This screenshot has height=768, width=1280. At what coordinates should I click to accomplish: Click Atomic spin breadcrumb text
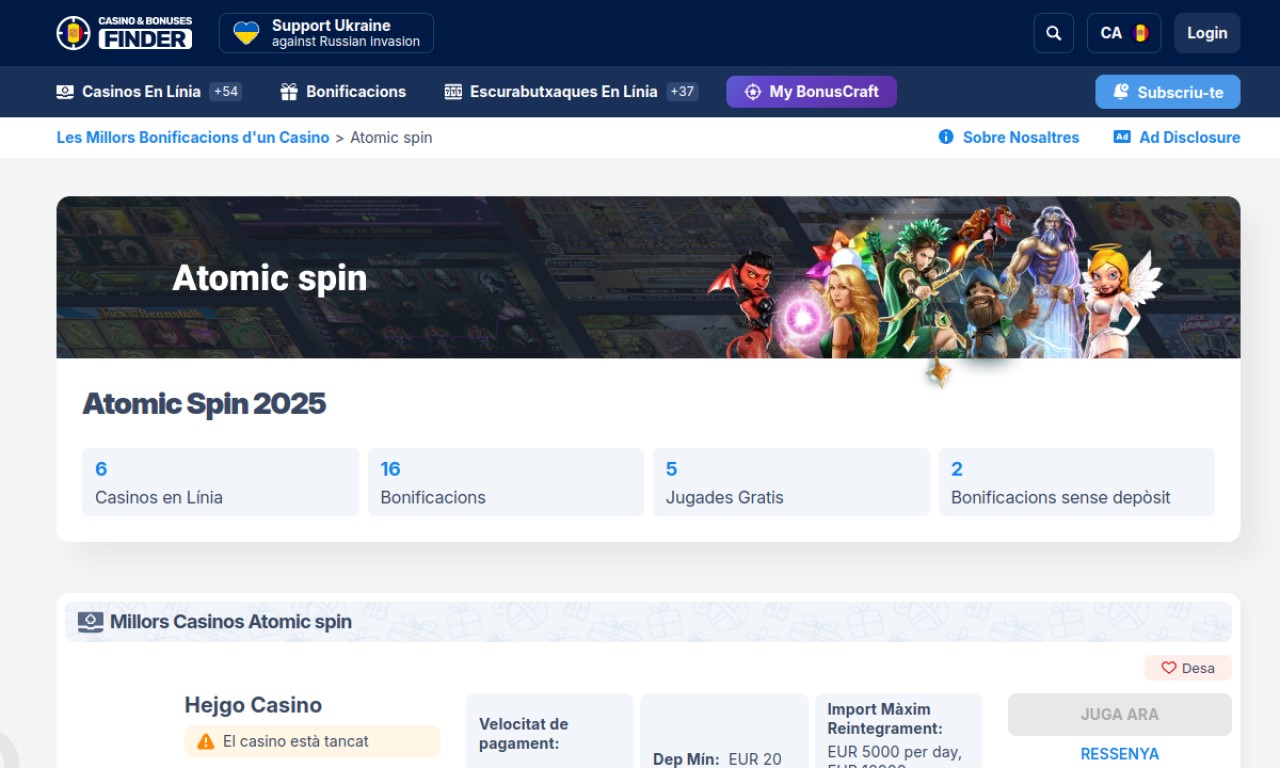tap(391, 137)
